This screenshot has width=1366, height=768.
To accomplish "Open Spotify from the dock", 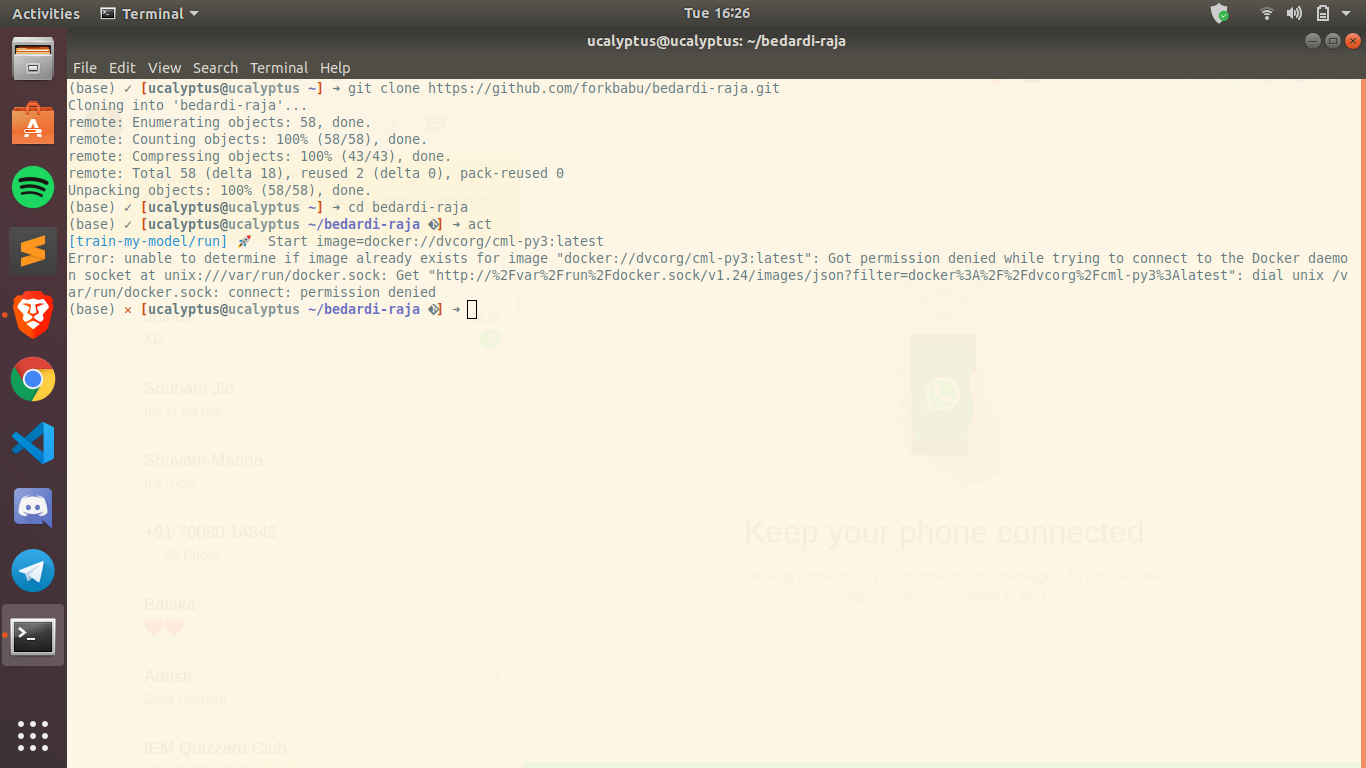I will (33, 187).
